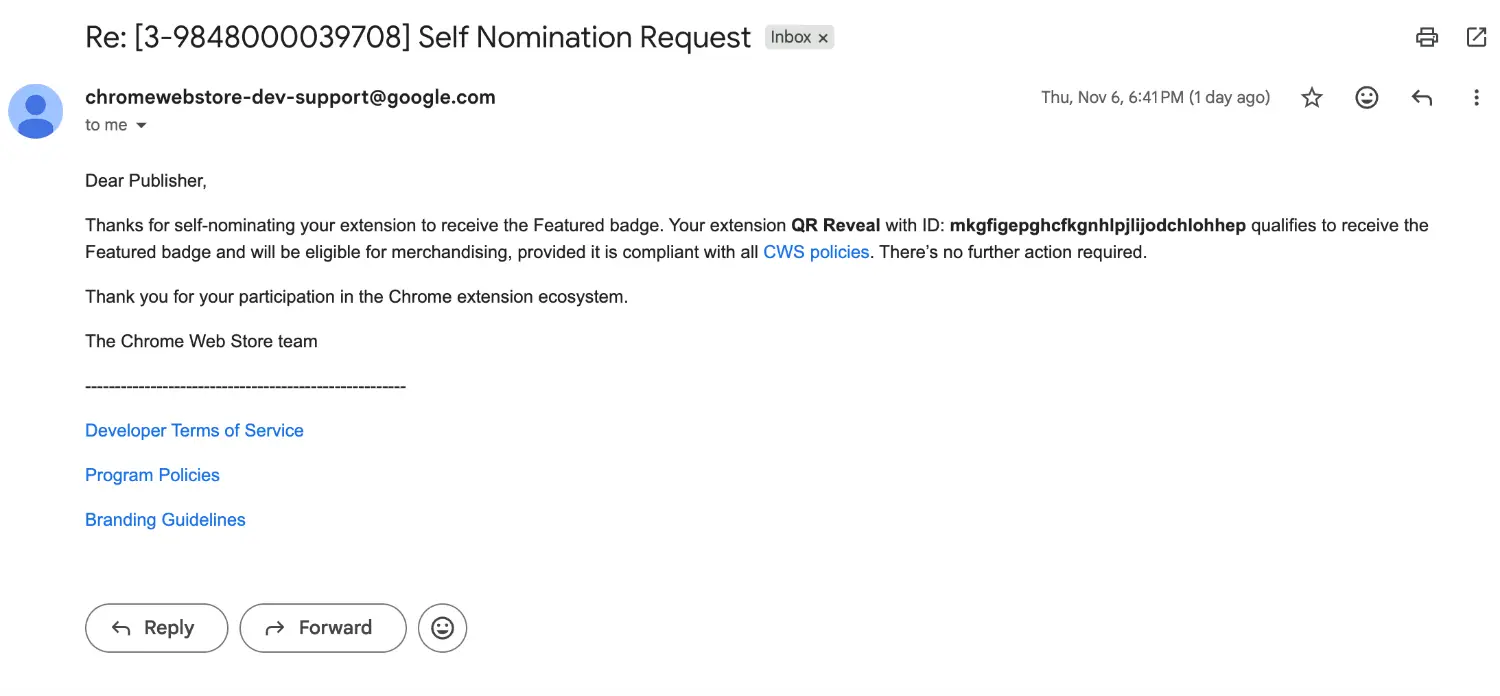Remove the Inbox label from the message
The image size is (1500, 696).
click(823, 38)
